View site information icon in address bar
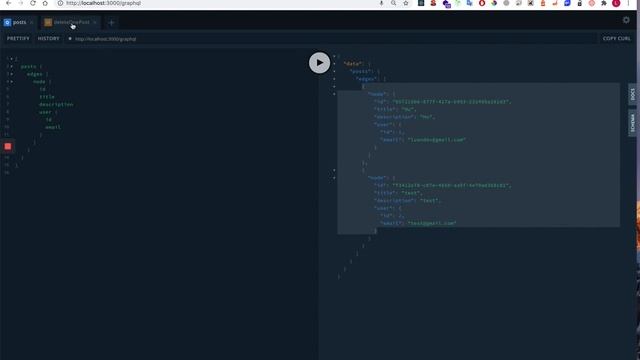This screenshot has height=360, width=640. coord(60,3)
